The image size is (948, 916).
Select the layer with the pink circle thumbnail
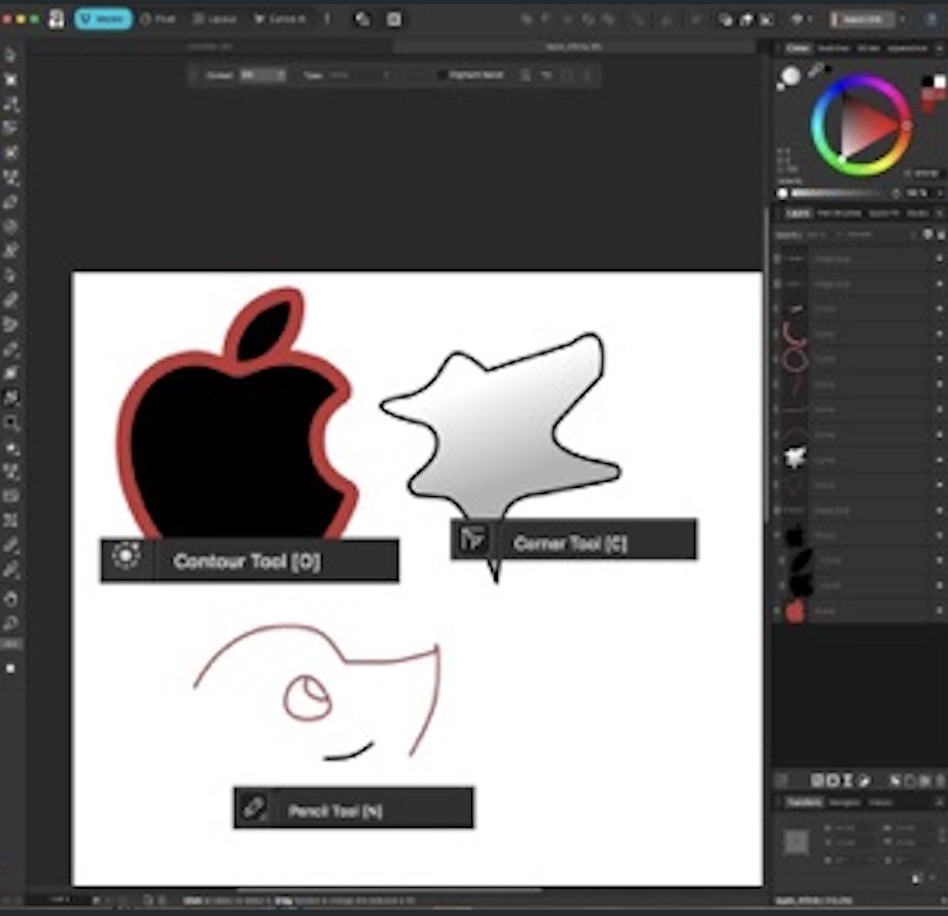pos(859,359)
